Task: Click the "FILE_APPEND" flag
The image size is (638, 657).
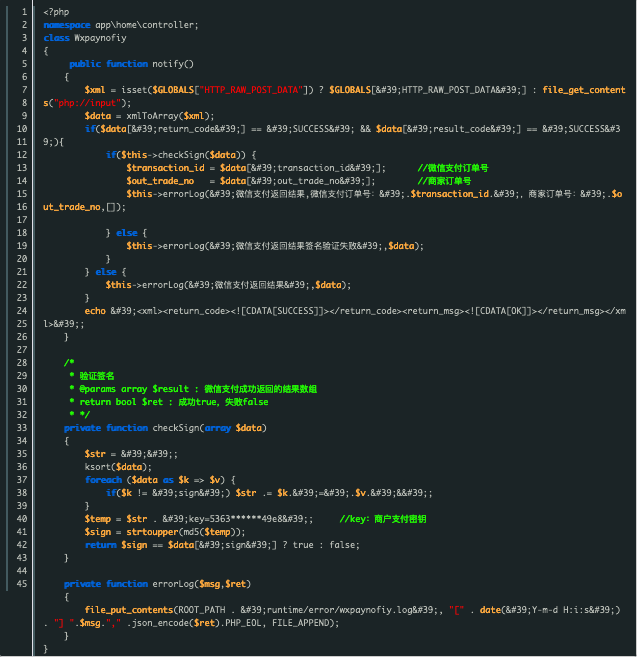Action: pyautogui.click(x=300, y=623)
